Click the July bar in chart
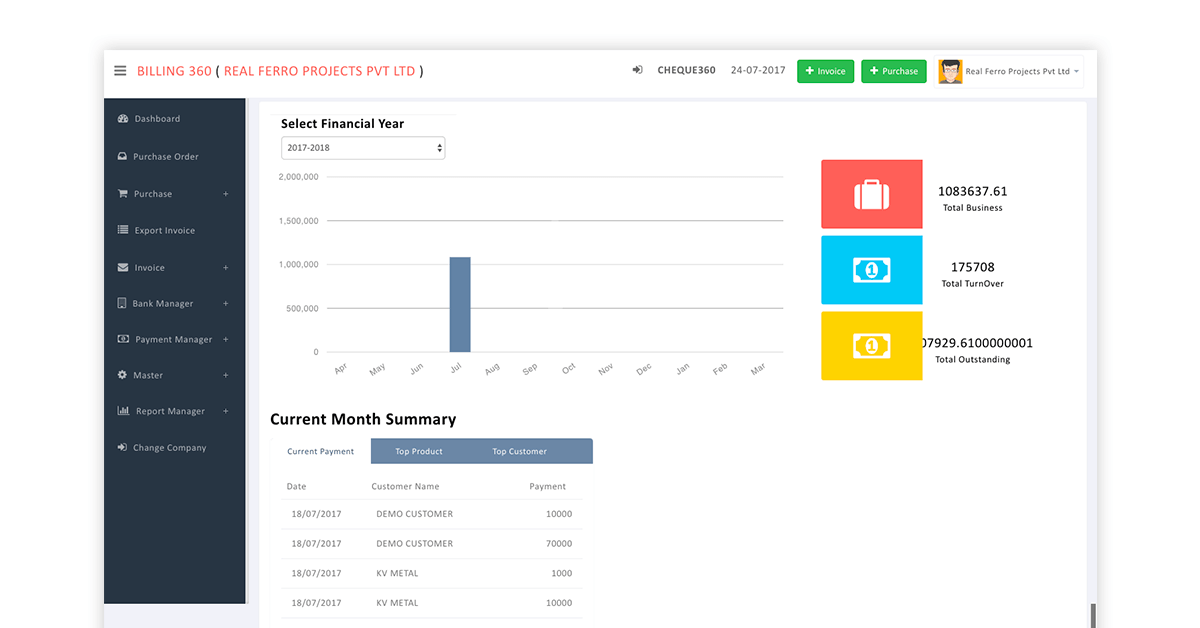The image size is (1200, 628). point(460,305)
